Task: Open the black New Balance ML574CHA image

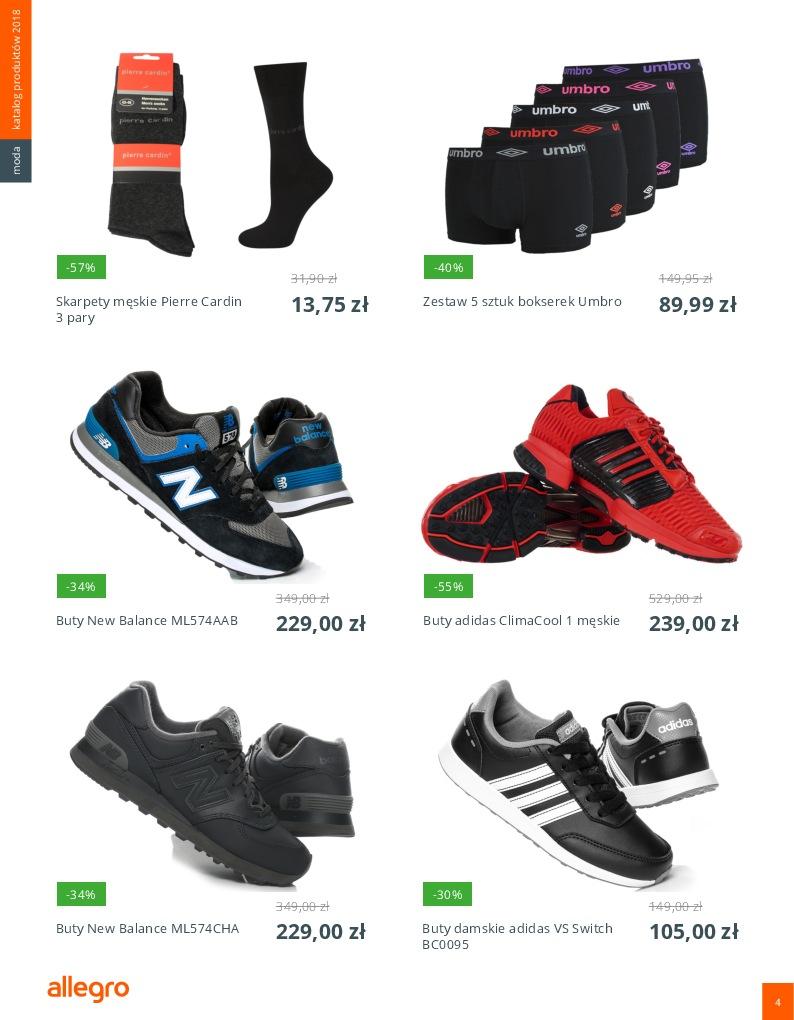Action: (212, 783)
